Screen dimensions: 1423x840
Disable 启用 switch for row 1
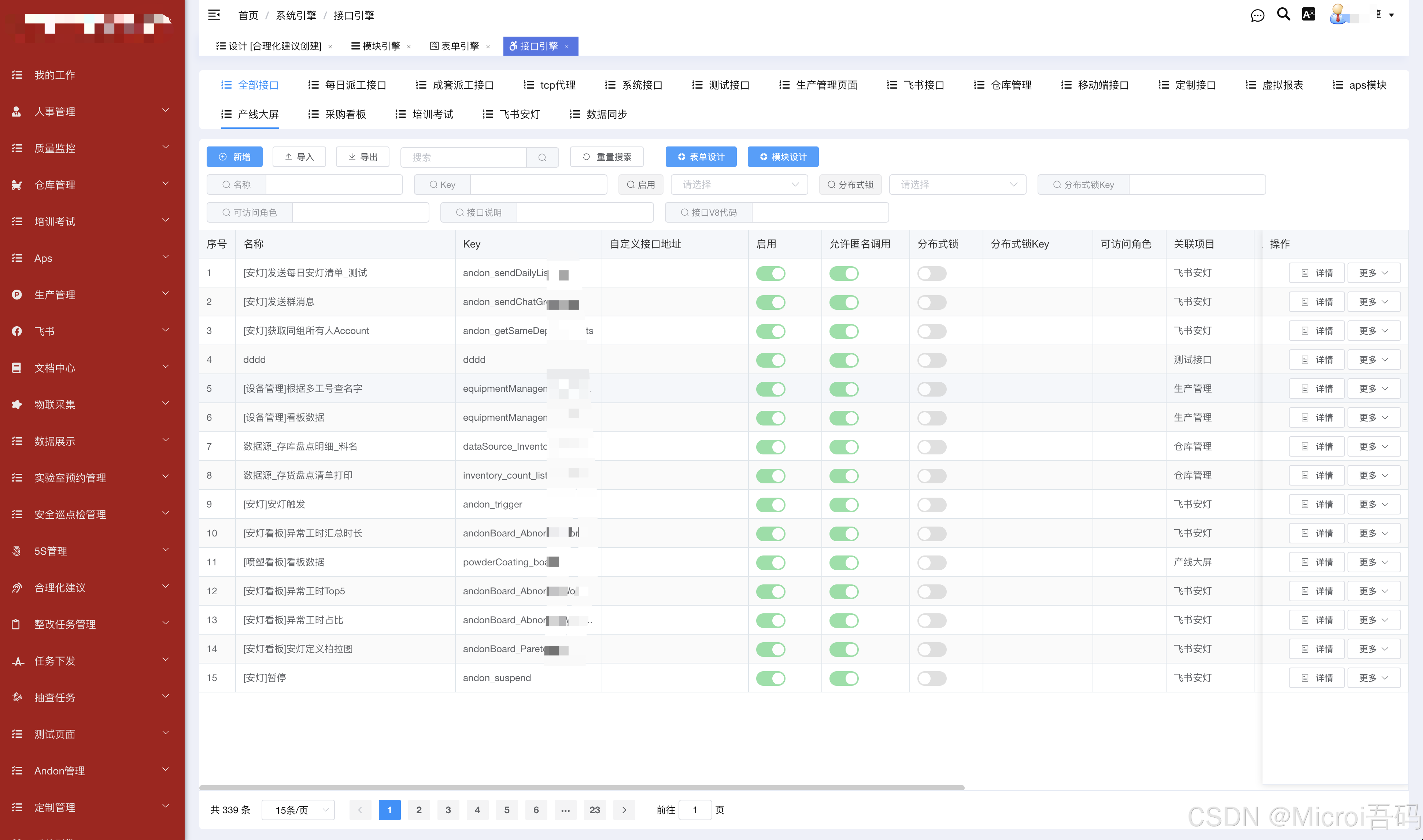click(x=771, y=274)
